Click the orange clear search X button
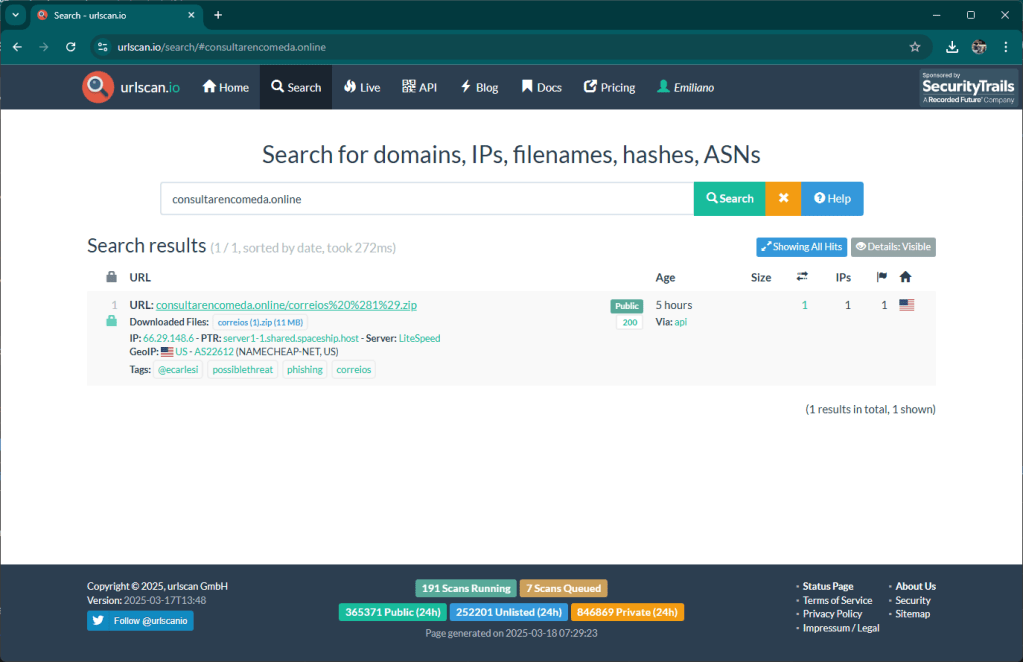Viewport: 1023px width, 662px height. click(783, 198)
